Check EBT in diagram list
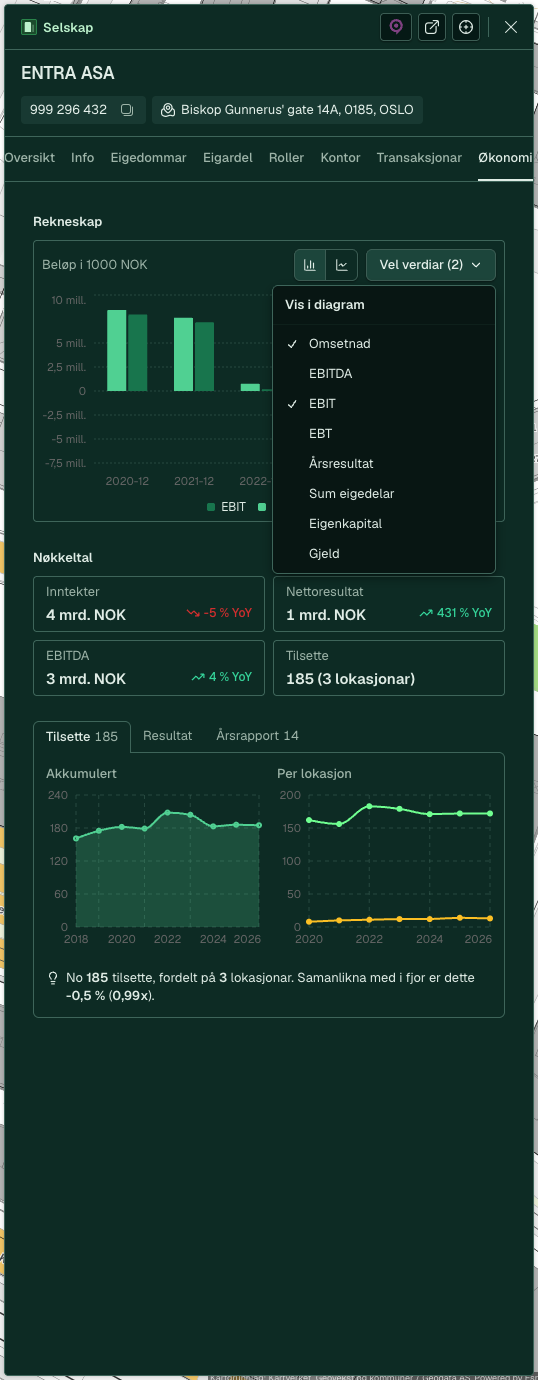The height and width of the screenshot is (1380, 538). point(384,434)
